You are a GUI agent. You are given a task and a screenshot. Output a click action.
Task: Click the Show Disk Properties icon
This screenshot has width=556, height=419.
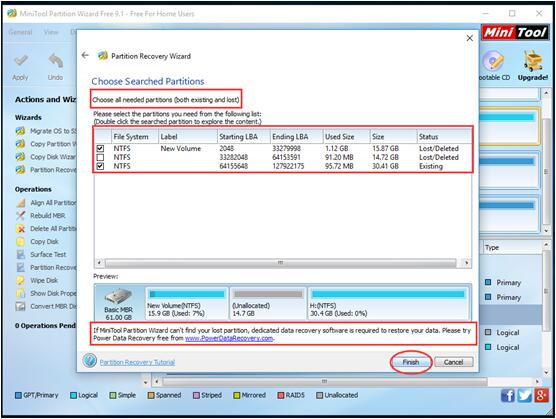[x=21, y=293]
